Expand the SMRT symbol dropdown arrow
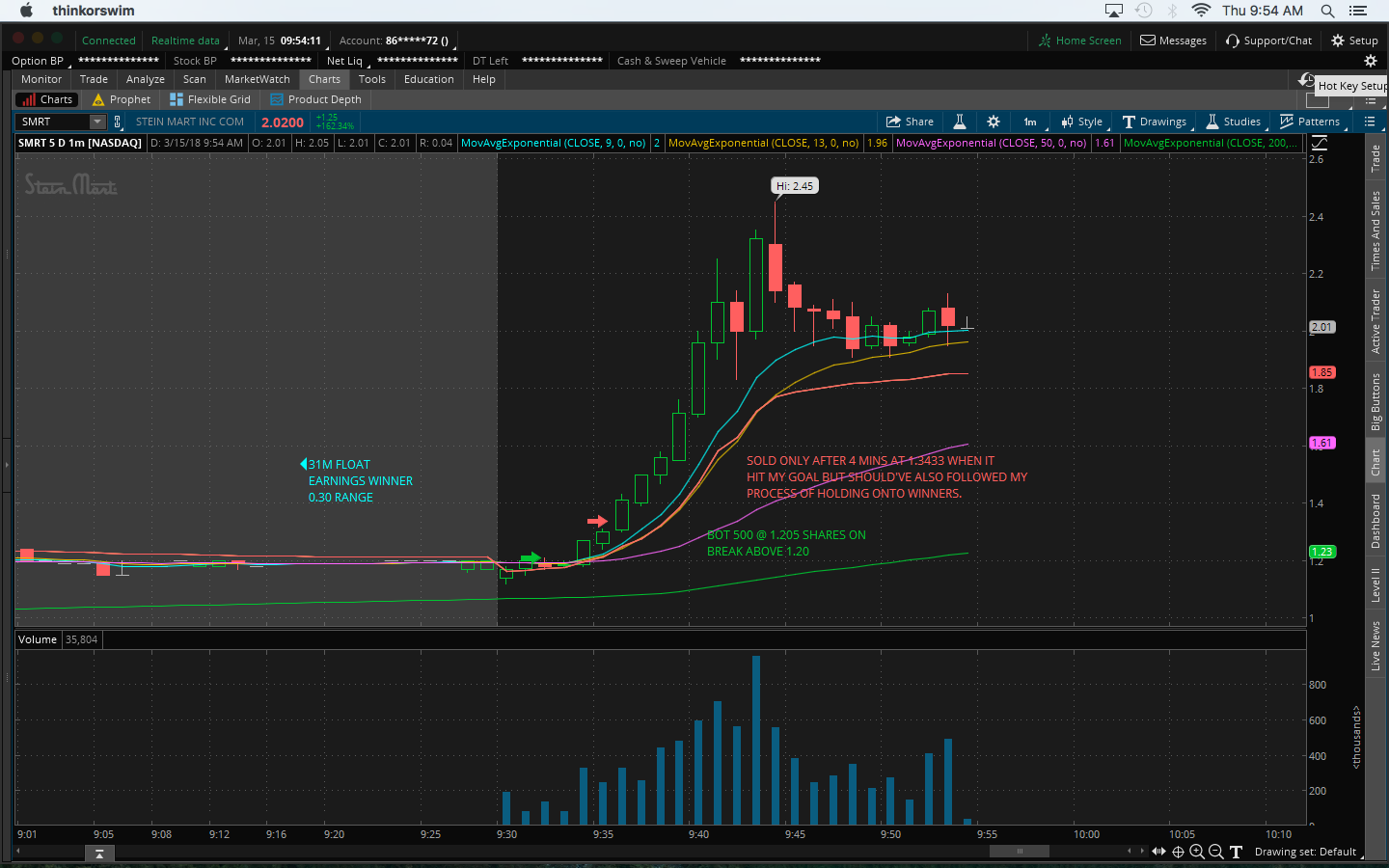Screen dimensions: 1389x868 point(97,122)
